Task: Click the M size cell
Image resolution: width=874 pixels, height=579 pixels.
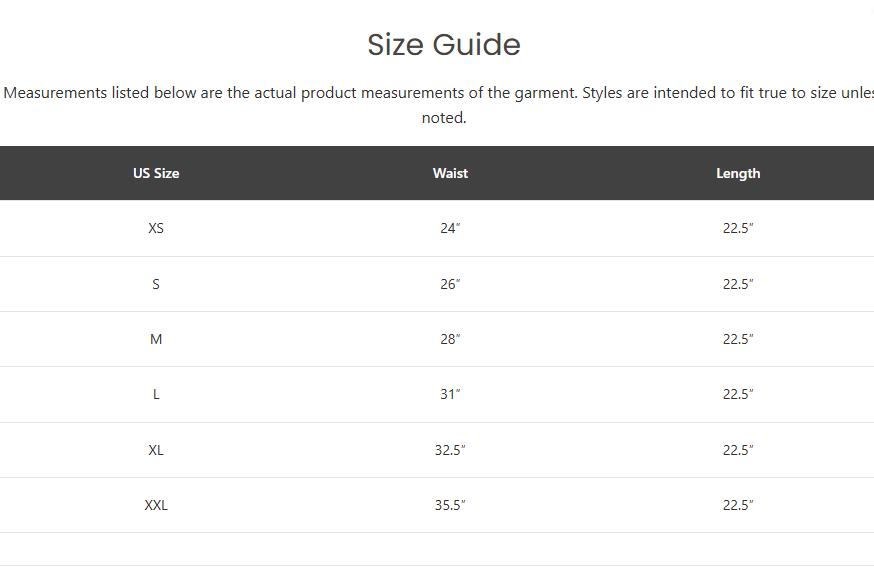Action: click(156, 339)
